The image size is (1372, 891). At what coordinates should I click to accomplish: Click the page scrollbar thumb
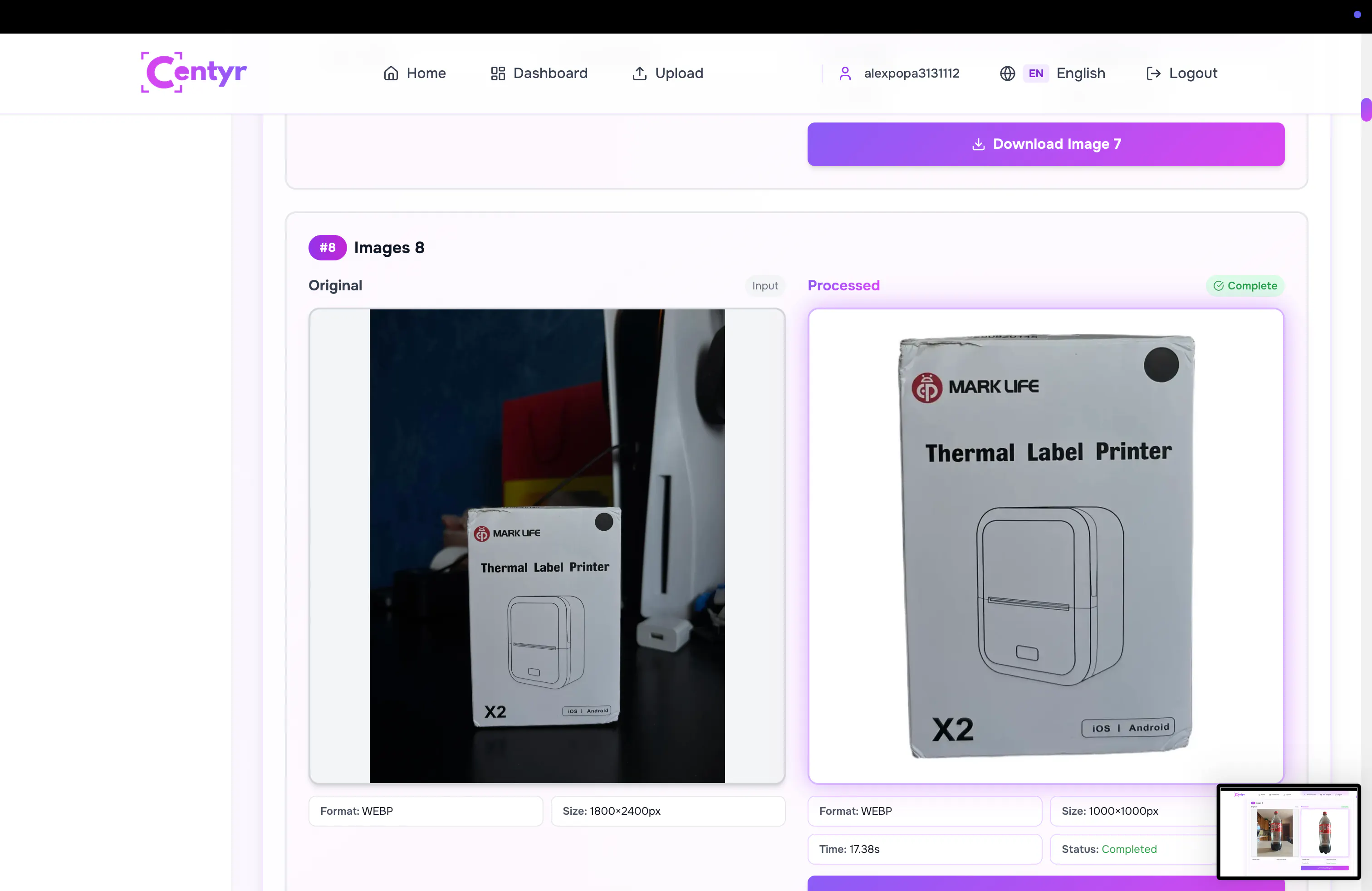pyautogui.click(x=1366, y=109)
